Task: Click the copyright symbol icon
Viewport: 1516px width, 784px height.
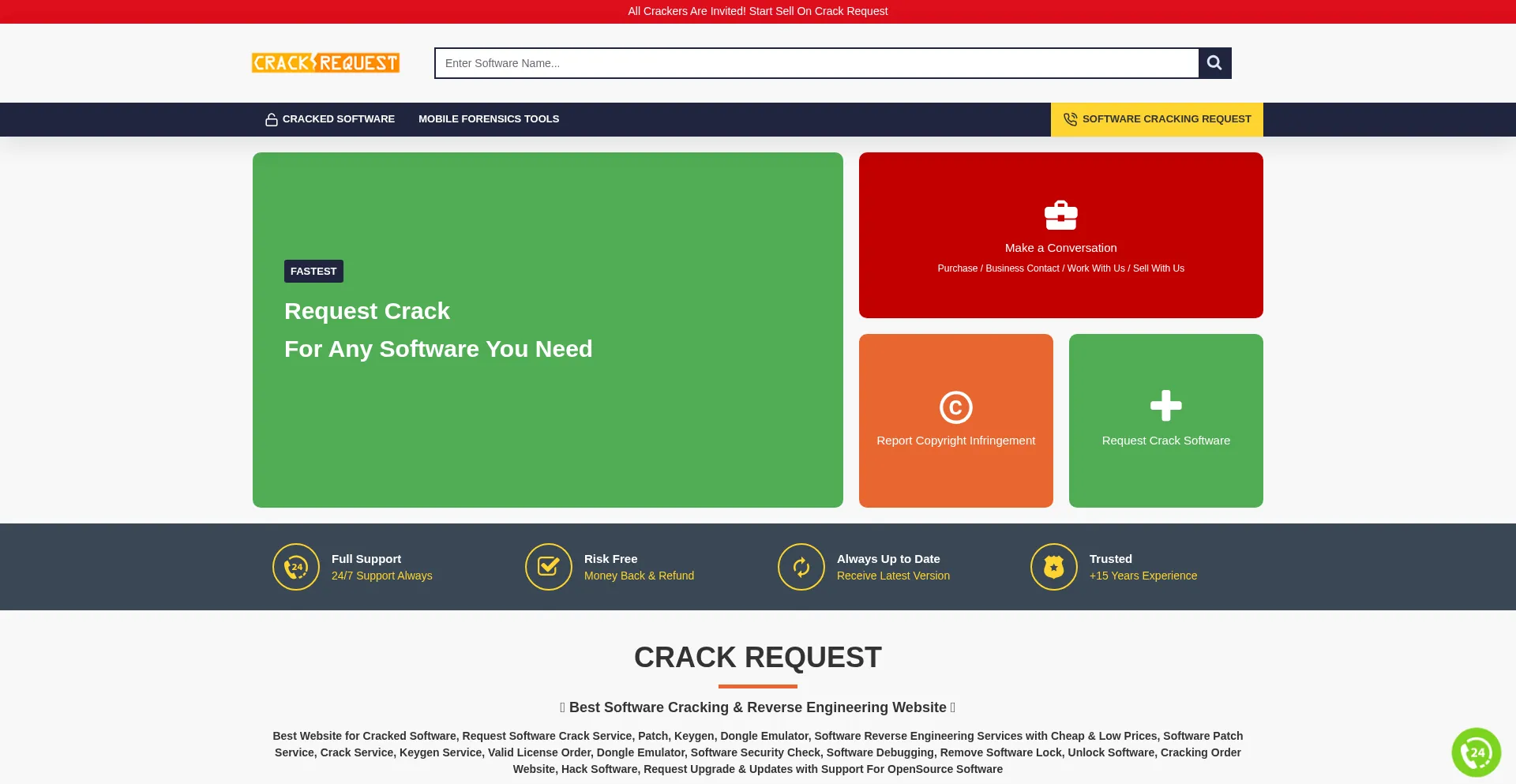Action: click(x=955, y=407)
